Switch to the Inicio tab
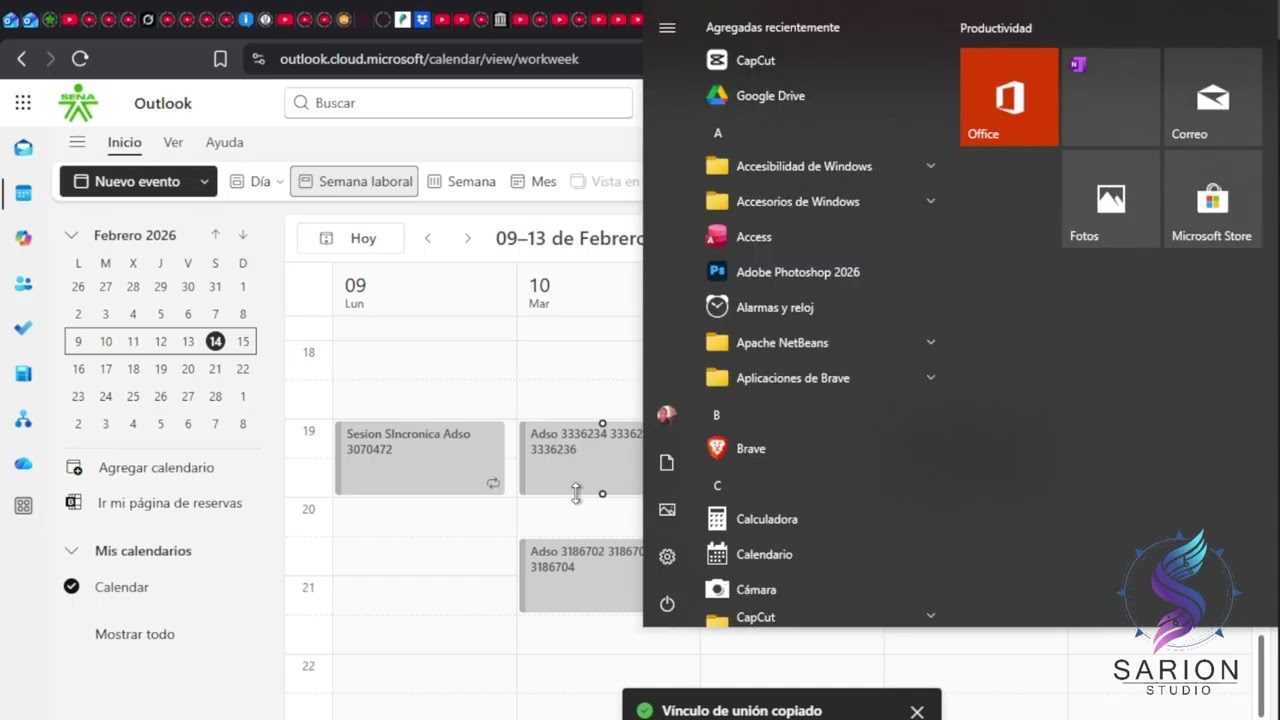Image resolution: width=1280 pixels, height=720 pixels. pyautogui.click(x=124, y=142)
